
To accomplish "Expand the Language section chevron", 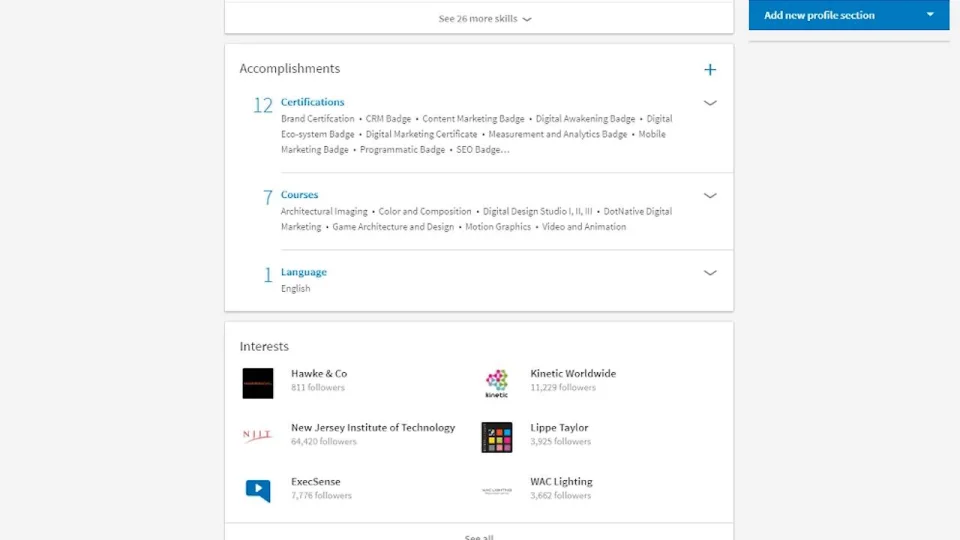I will [710, 273].
